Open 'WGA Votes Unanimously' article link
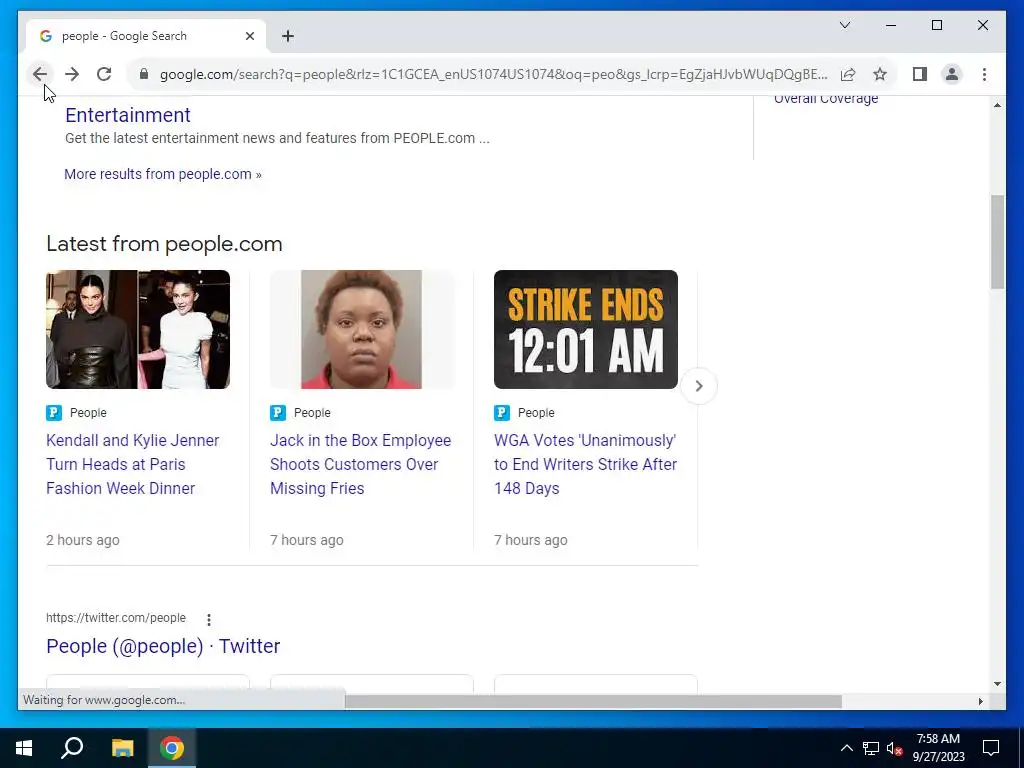The image size is (1024, 768). point(586,464)
